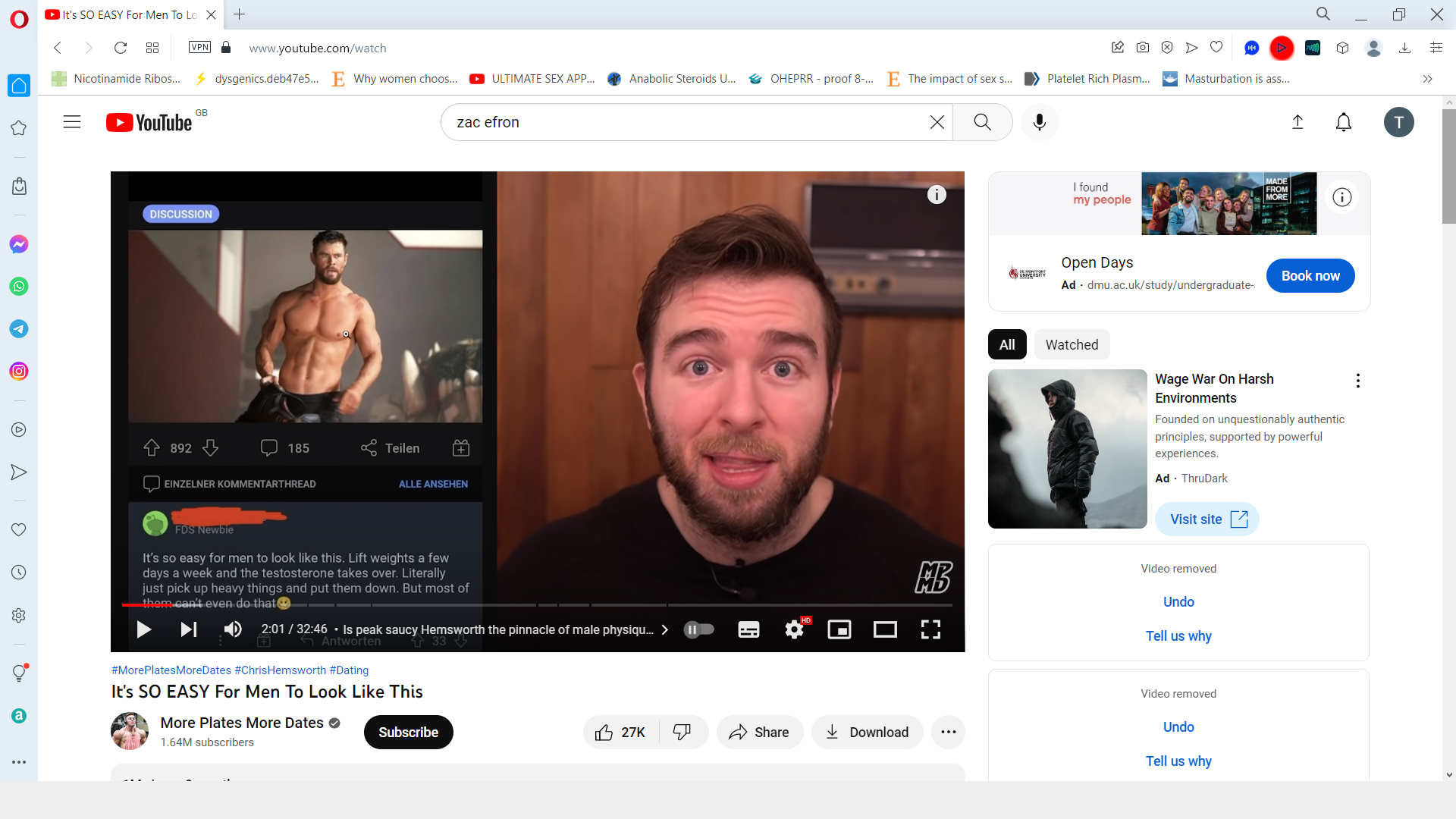This screenshot has width=1456, height=819.
Task: Skip to the next video
Action: point(188,629)
